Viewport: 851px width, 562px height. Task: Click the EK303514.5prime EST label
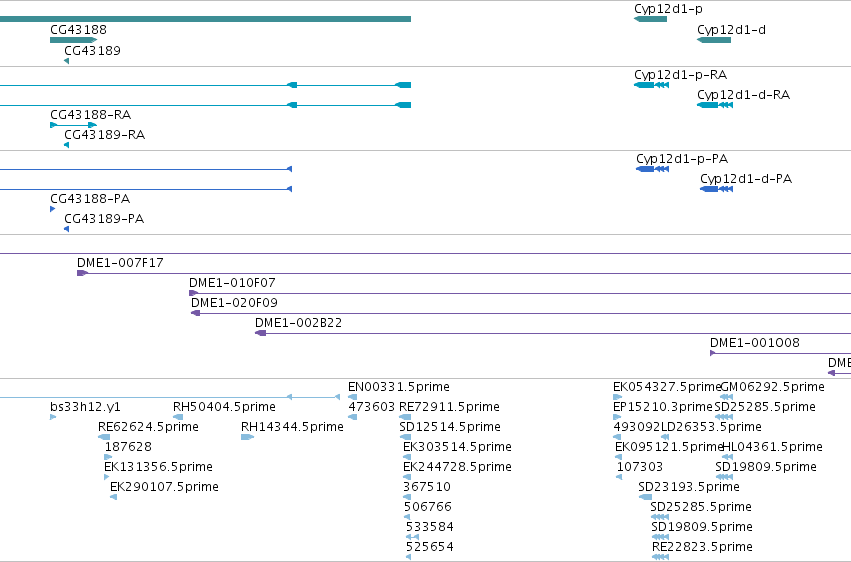point(457,448)
